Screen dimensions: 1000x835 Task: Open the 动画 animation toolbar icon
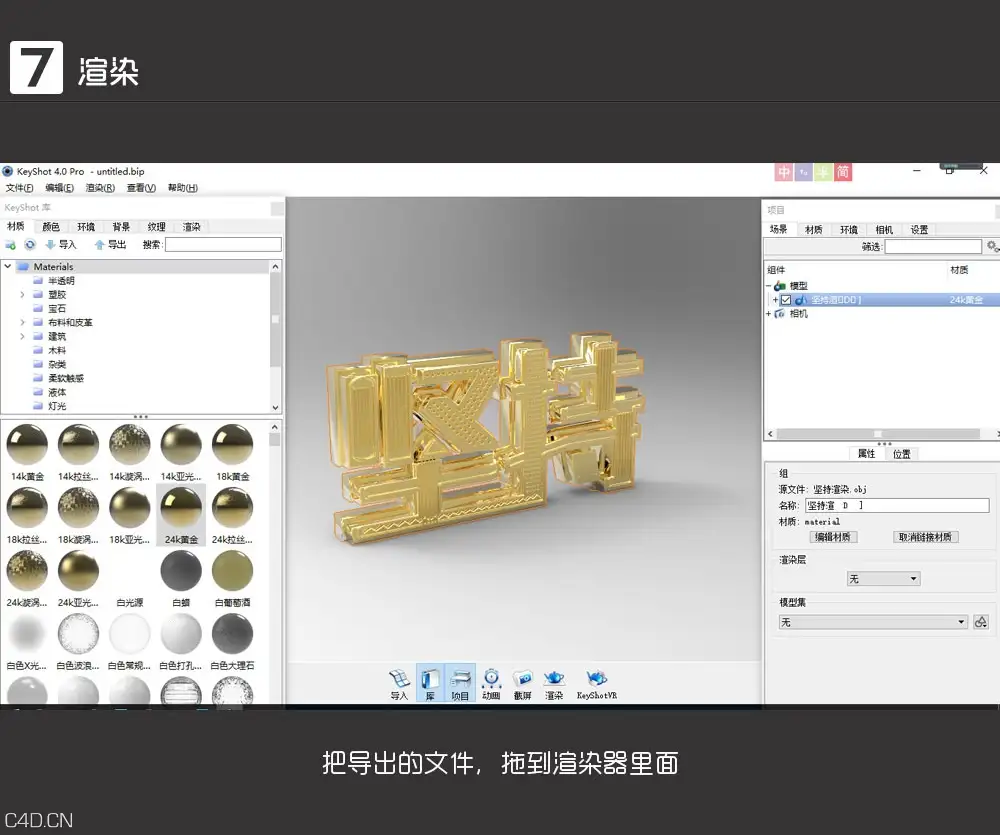tap(491, 684)
